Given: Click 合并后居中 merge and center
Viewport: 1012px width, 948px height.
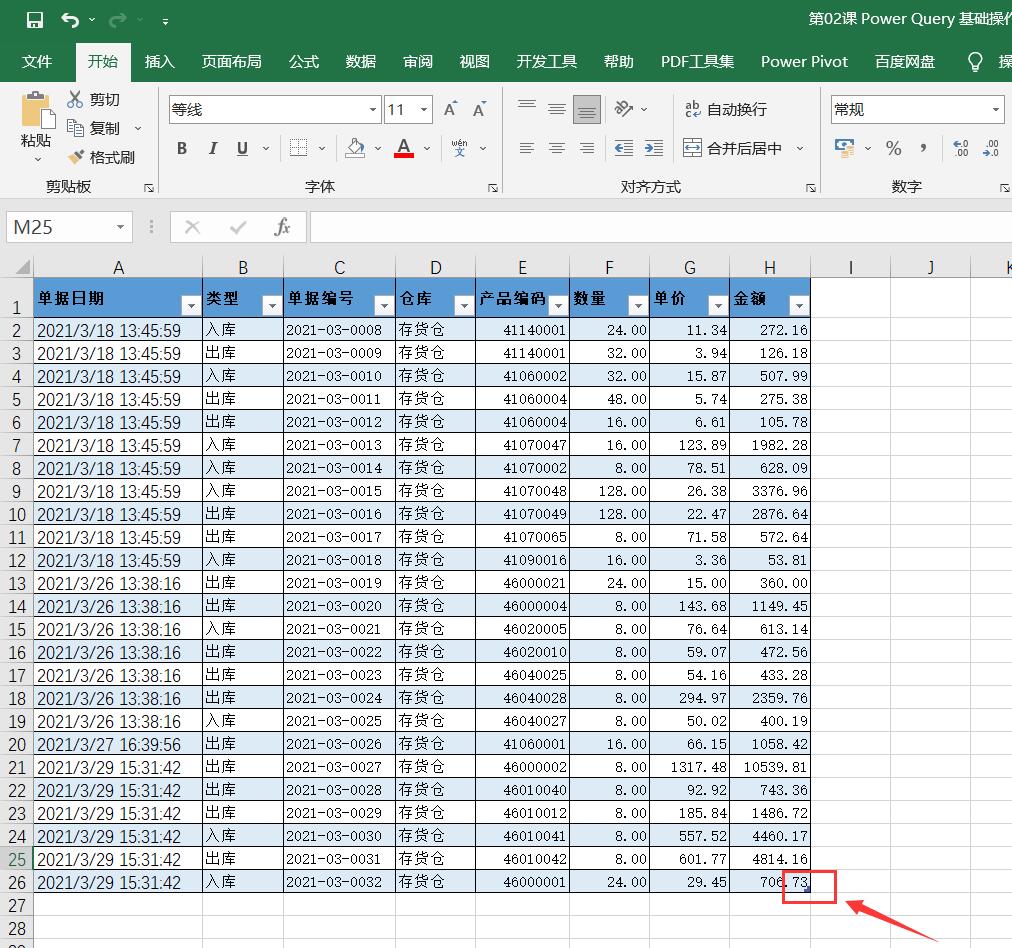Looking at the screenshot, I should point(733,148).
